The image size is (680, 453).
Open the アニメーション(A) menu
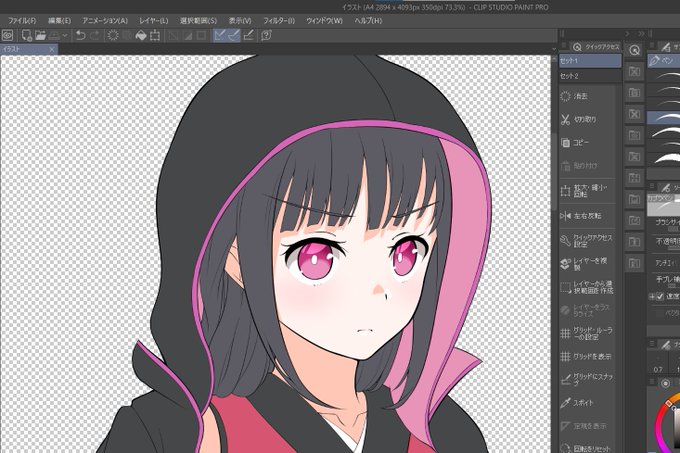point(105,20)
